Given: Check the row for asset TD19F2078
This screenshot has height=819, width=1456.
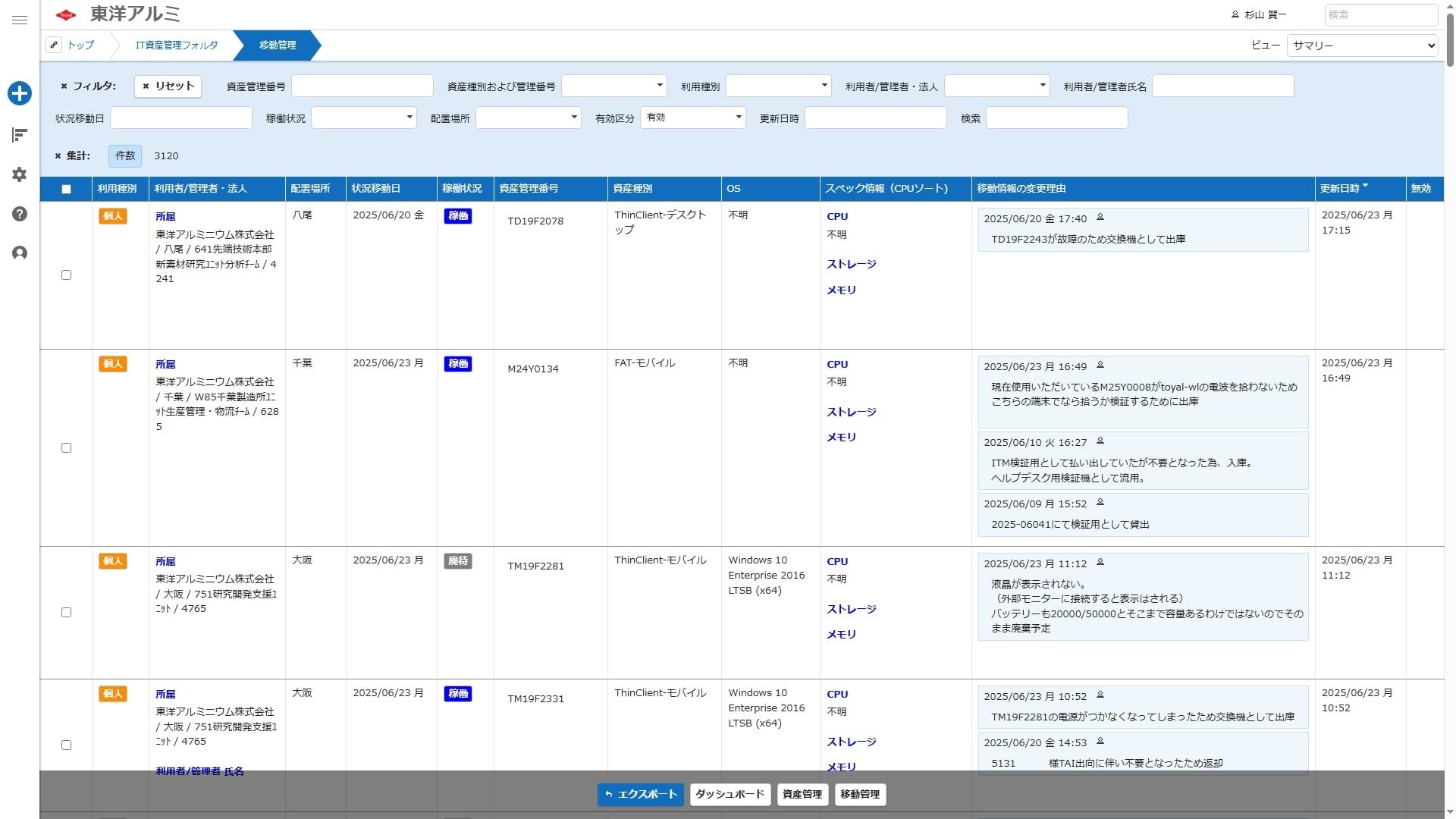Looking at the screenshot, I should coord(66,275).
